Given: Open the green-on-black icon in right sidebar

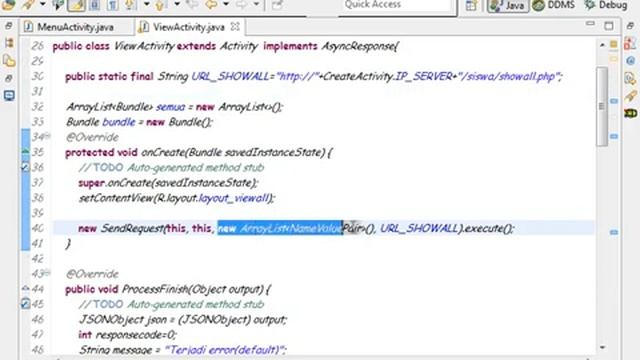Looking at the screenshot, I should point(631,113).
